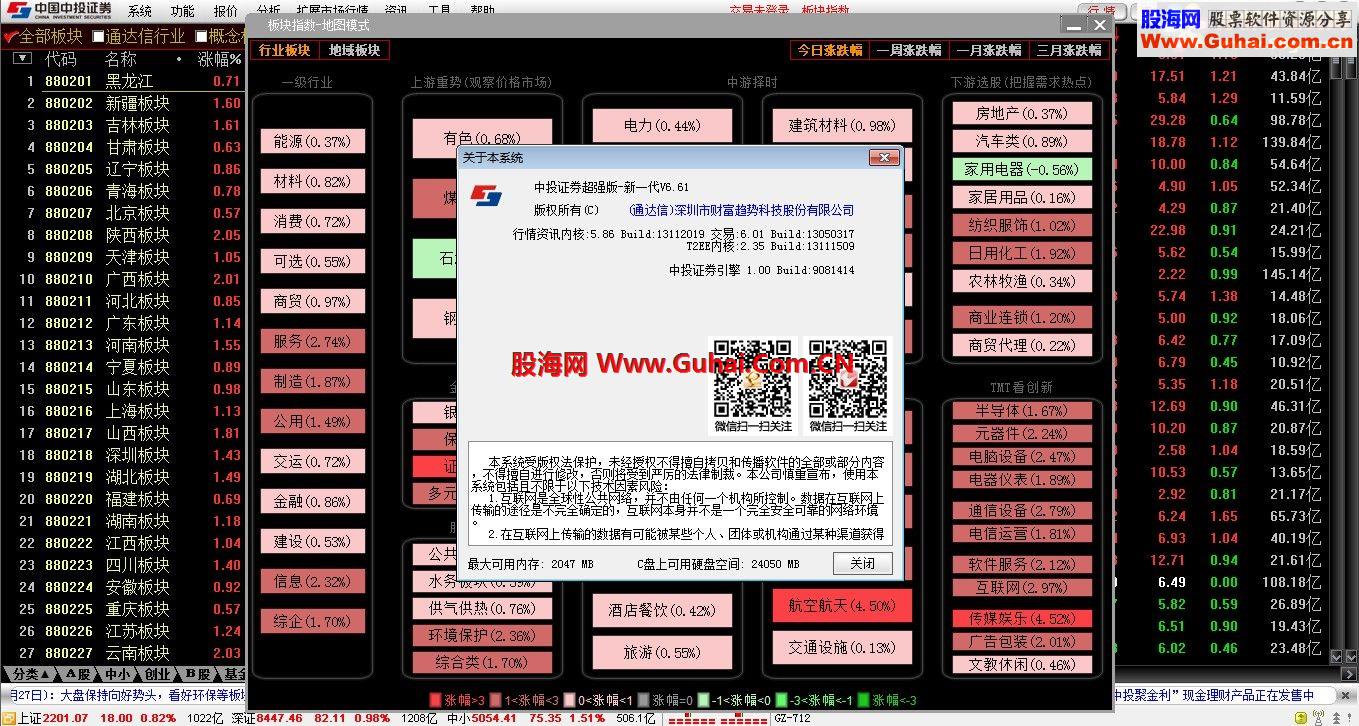1359x726 pixels.
Task: Open the 系统 menu
Action: click(x=140, y=11)
